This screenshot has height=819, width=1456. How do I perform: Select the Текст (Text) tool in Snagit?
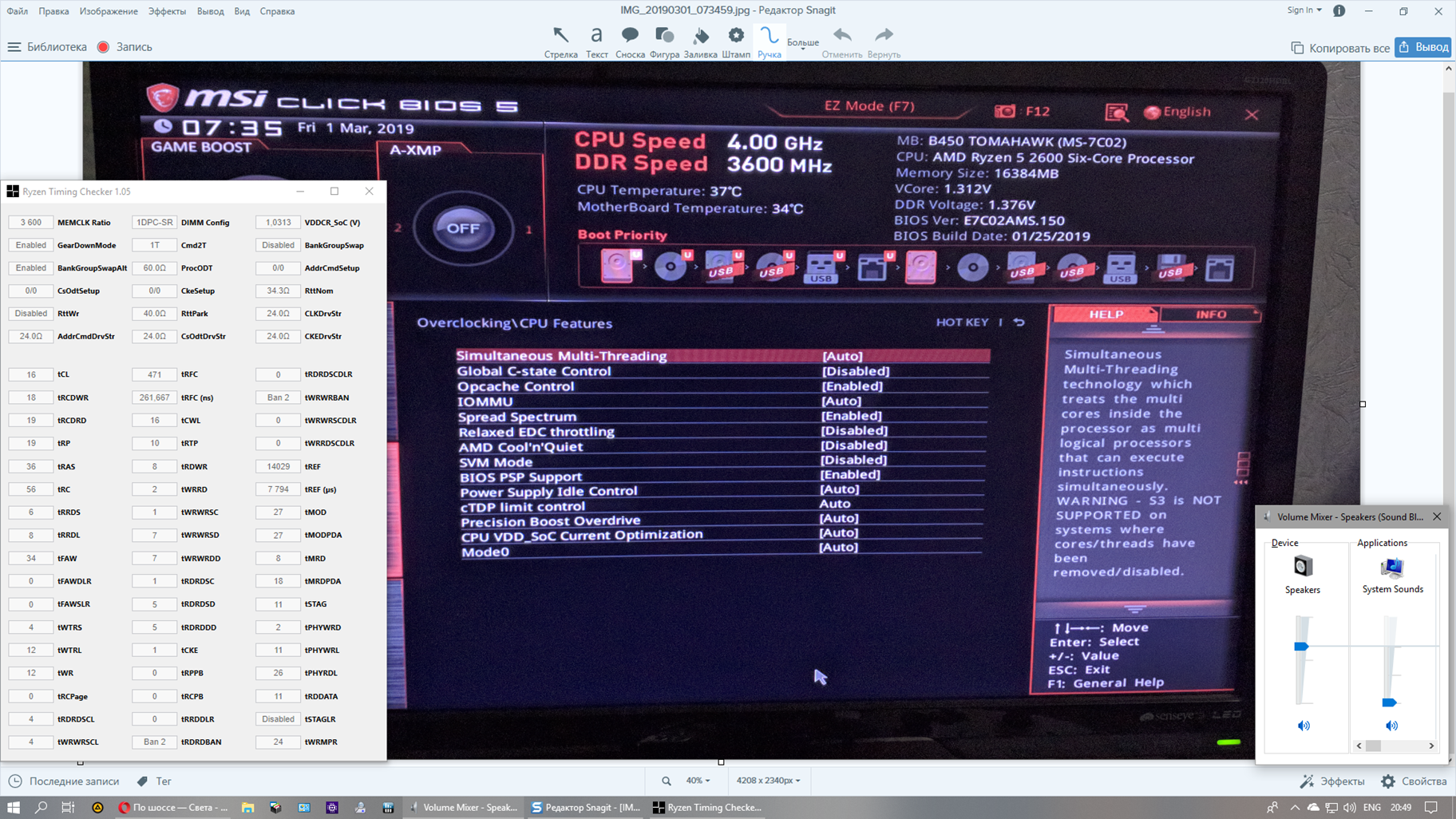click(x=596, y=42)
